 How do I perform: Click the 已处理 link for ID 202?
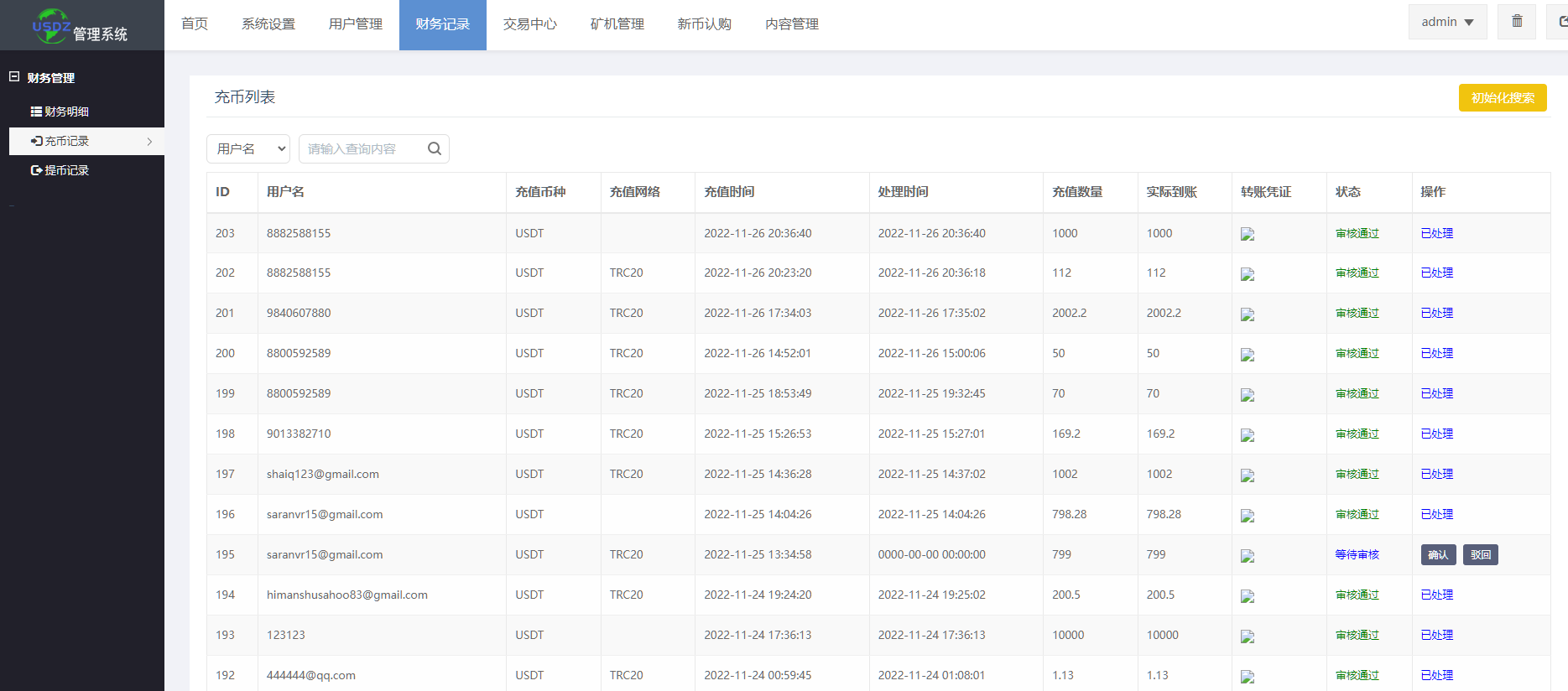(1436, 273)
